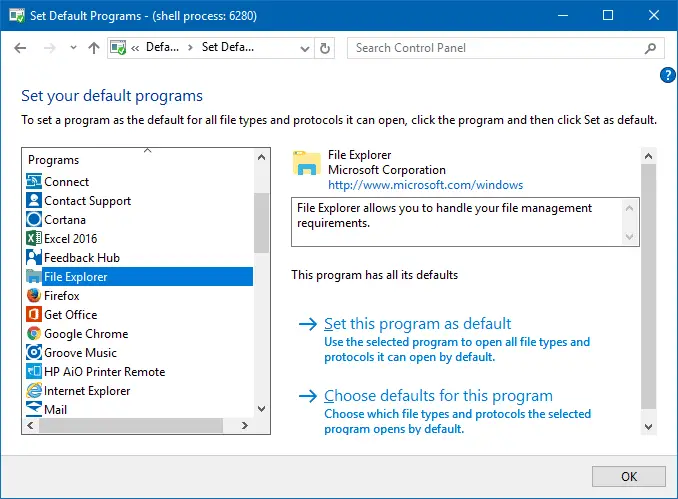Select Contact Support in the list
Image resolution: width=678 pixels, height=499 pixels.
click(x=87, y=201)
